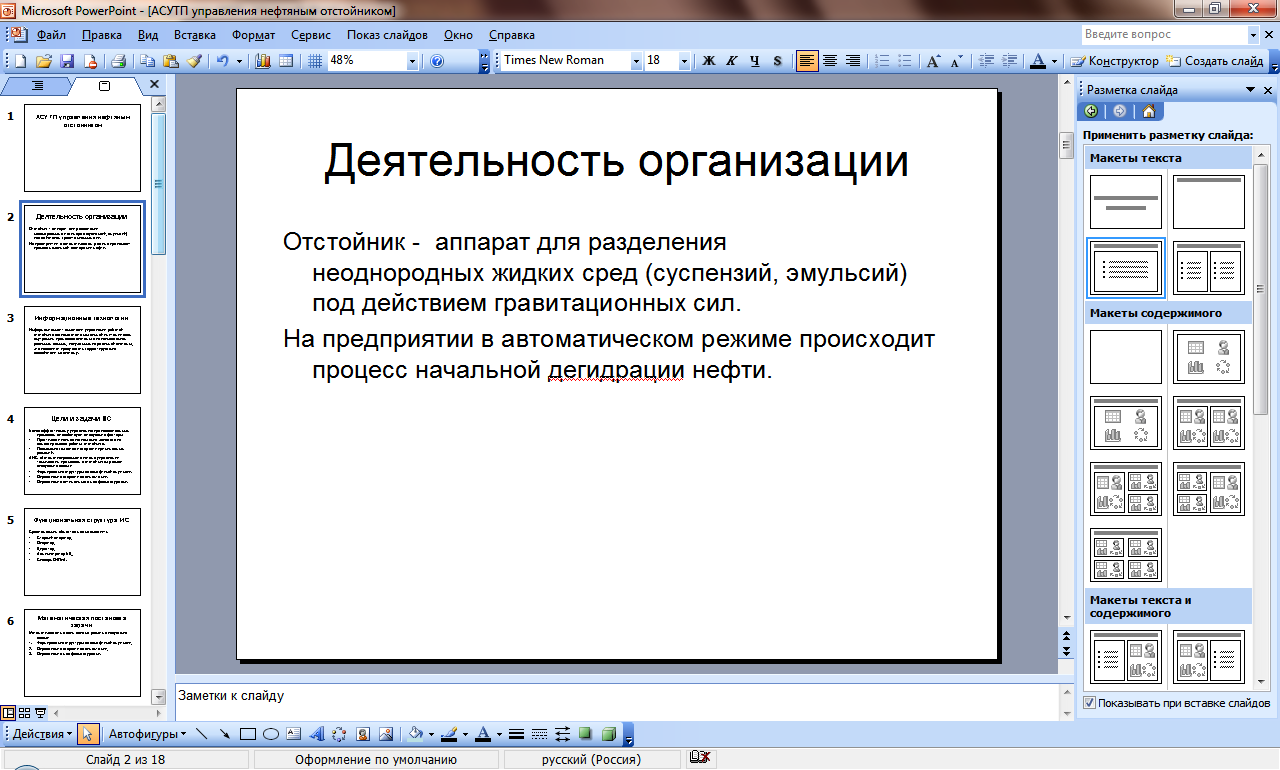Toggle the show/hide grid button

point(314,61)
